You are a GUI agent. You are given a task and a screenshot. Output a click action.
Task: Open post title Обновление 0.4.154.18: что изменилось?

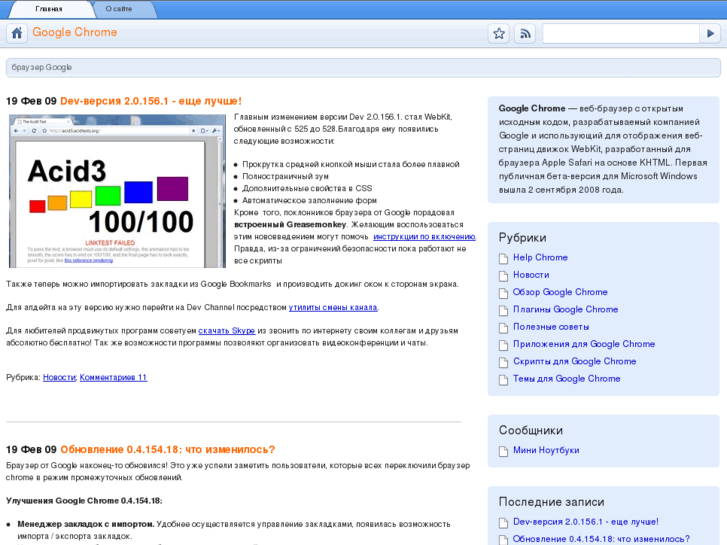pos(167,449)
